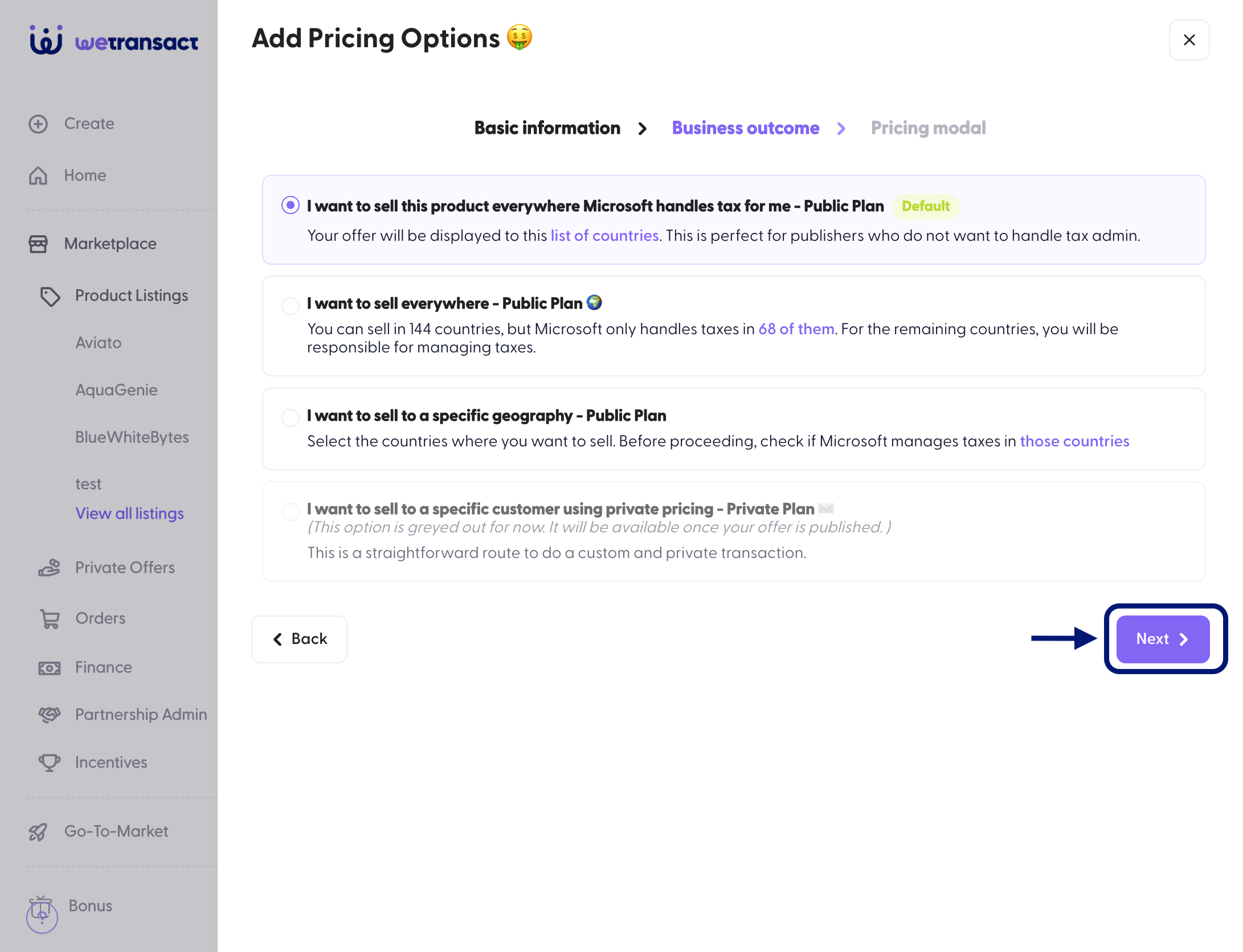Open View all listings link

(x=130, y=514)
